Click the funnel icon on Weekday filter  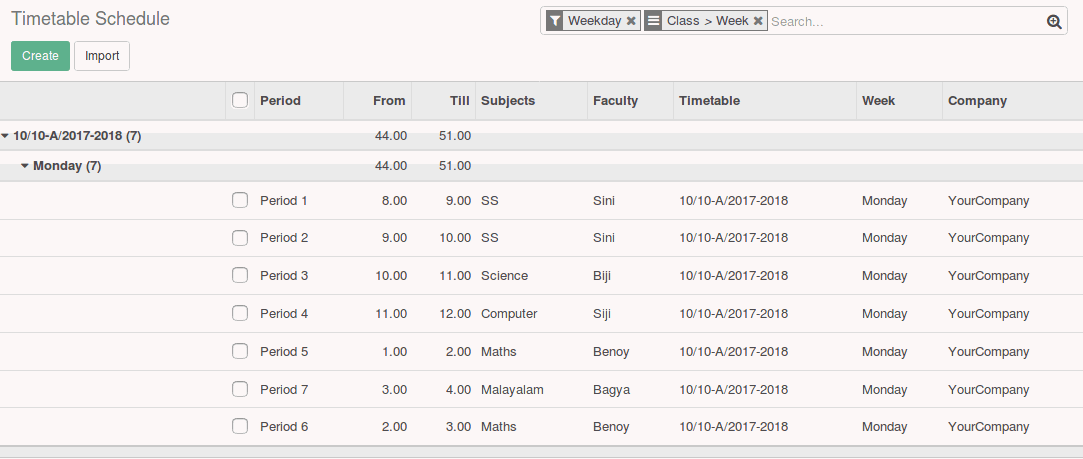coord(554,21)
